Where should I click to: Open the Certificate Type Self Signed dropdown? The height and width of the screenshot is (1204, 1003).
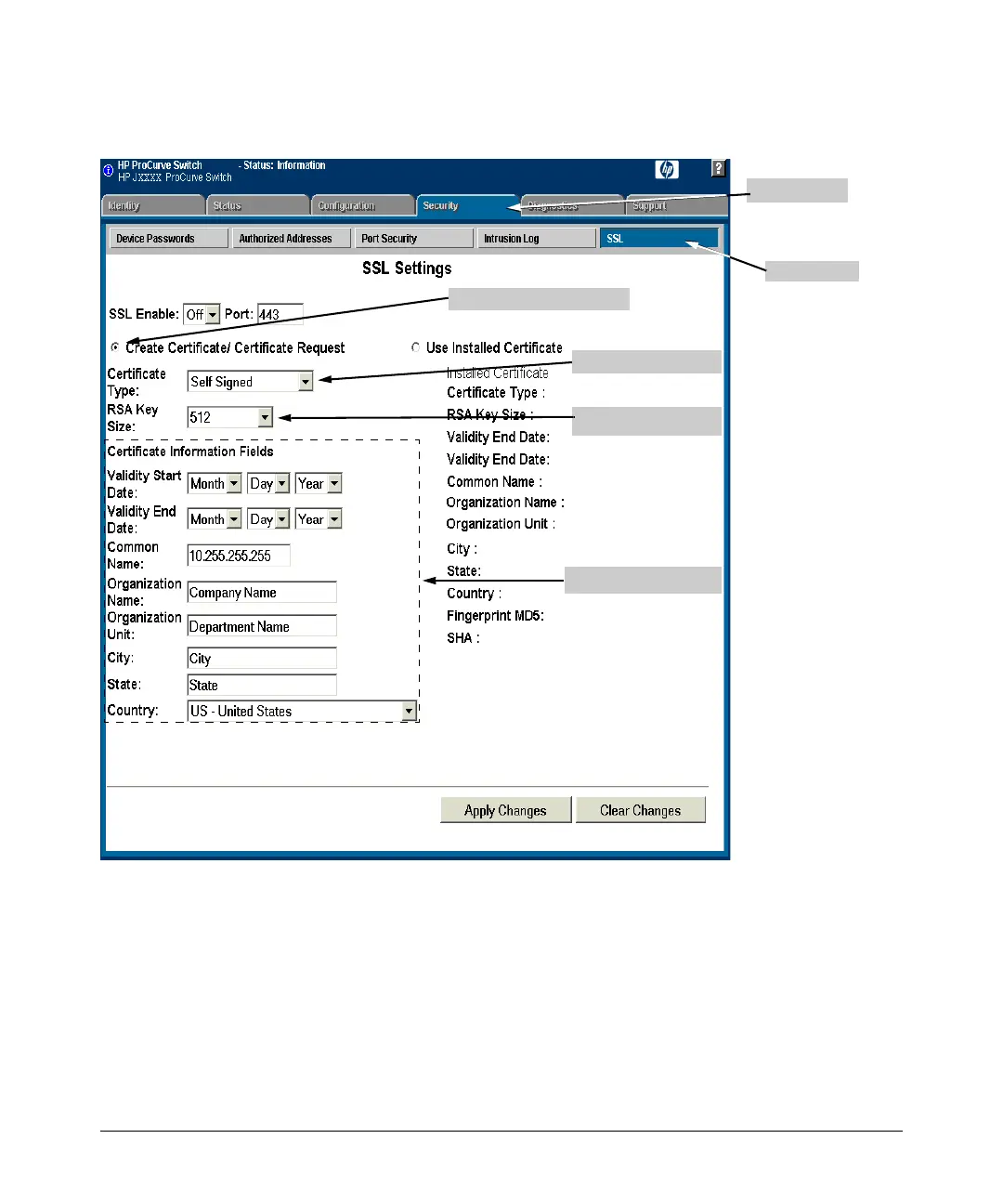(251, 382)
